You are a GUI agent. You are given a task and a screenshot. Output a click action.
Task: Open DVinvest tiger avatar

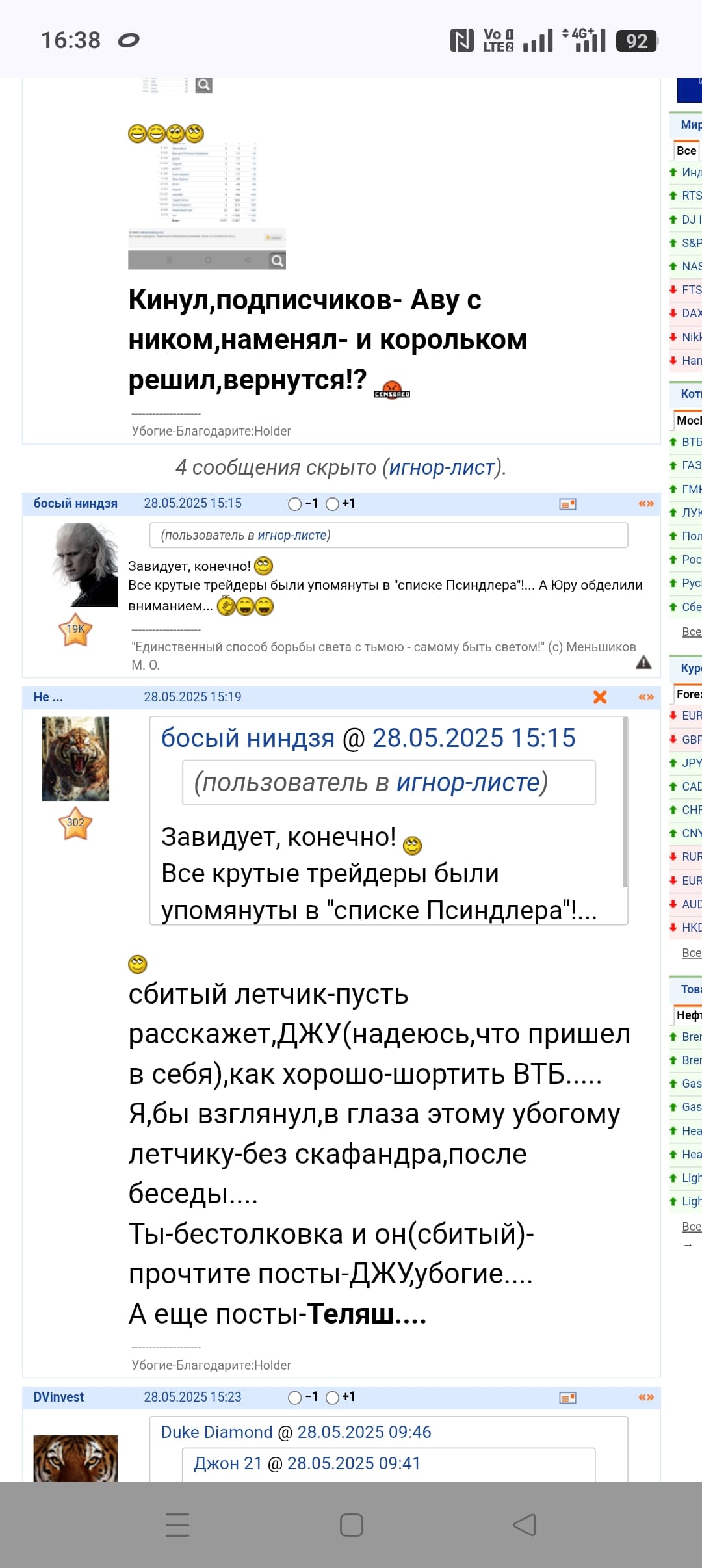click(x=75, y=1458)
